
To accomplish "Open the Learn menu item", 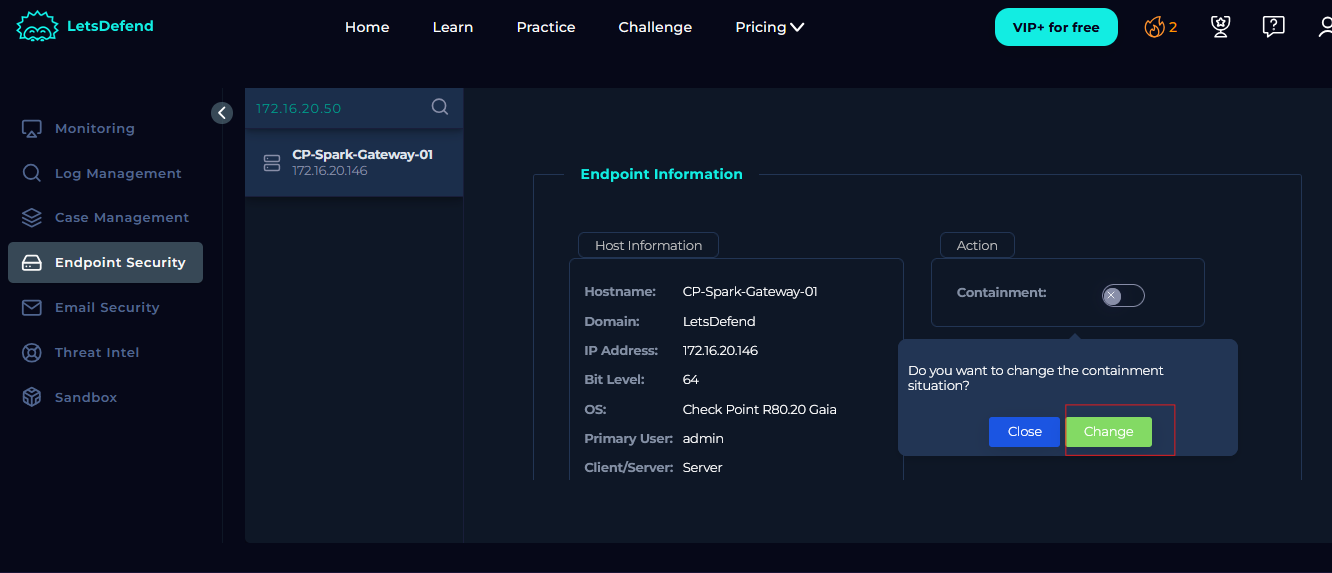I will click(x=453, y=27).
